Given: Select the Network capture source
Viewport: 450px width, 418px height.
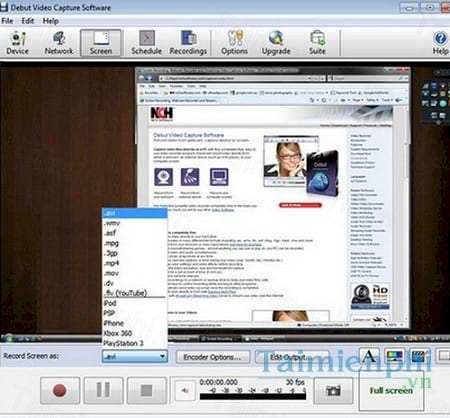Looking at the screenshot, I should click(x=59, y=43).
